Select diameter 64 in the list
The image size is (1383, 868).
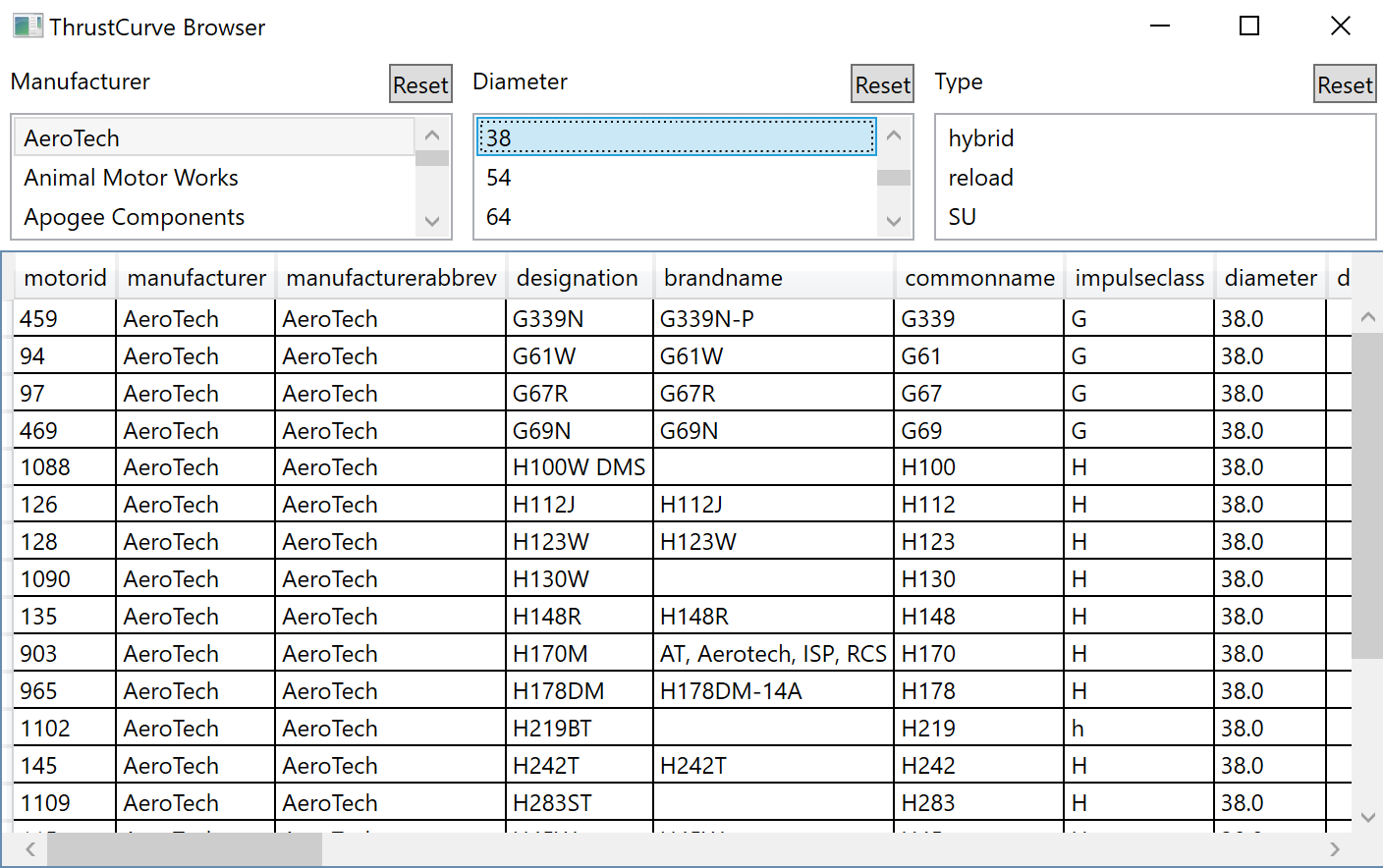coord(676,216)
